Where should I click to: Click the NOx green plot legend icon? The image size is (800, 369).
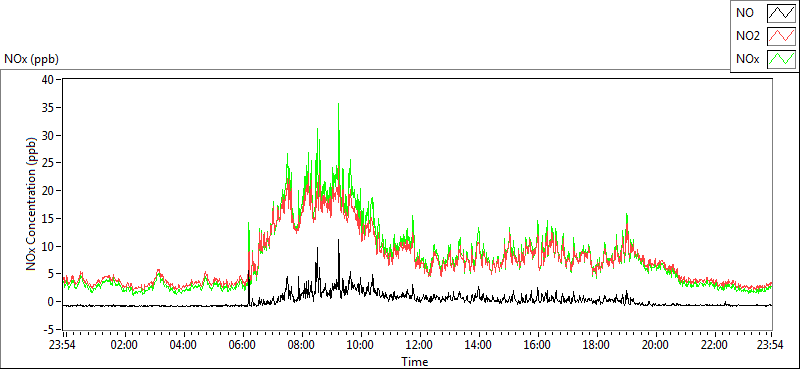tap(782, 59)
